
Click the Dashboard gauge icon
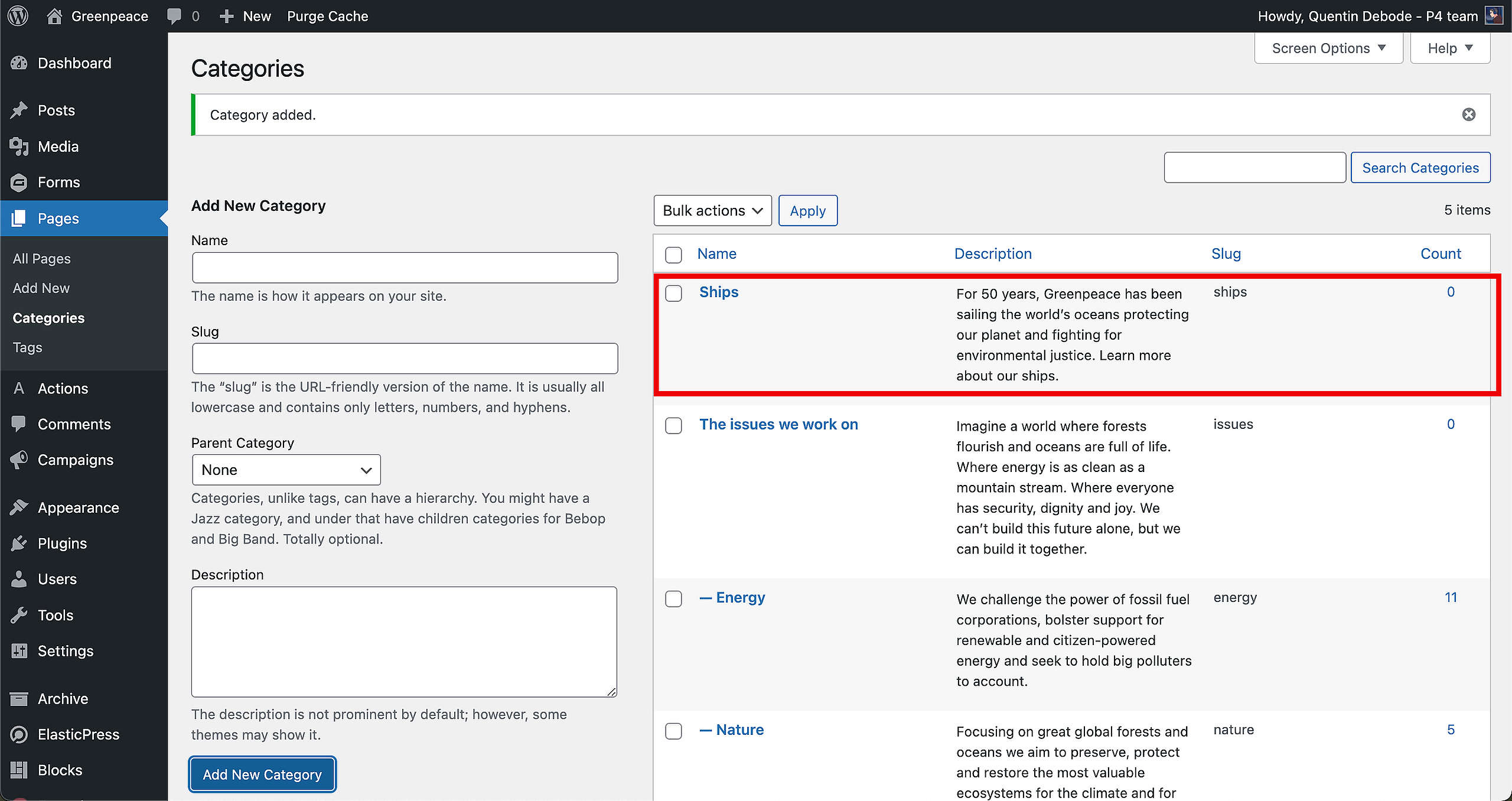(19, 63)
